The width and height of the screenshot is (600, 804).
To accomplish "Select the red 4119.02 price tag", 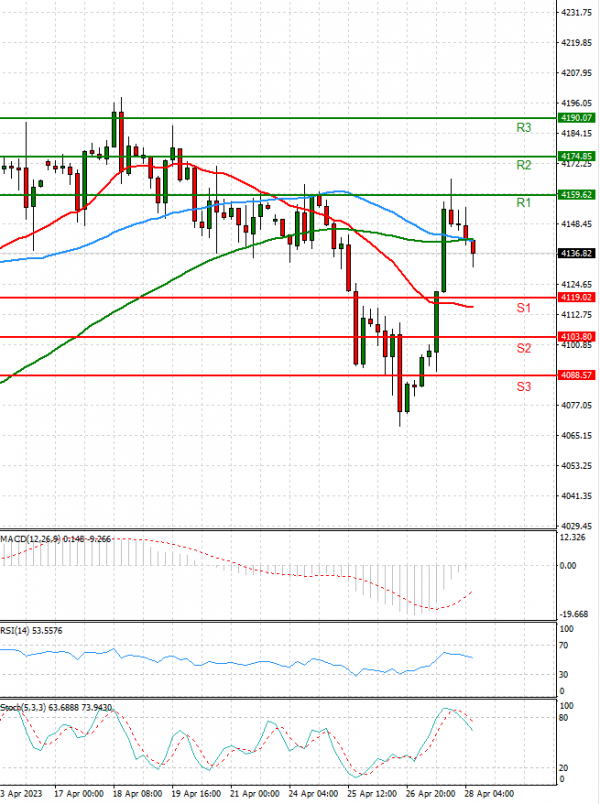I will tap(576, 297).
